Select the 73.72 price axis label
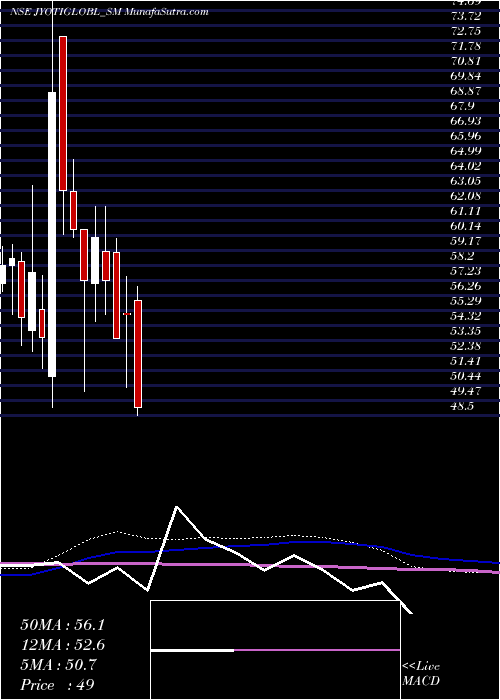 click(x=466, y=16)
